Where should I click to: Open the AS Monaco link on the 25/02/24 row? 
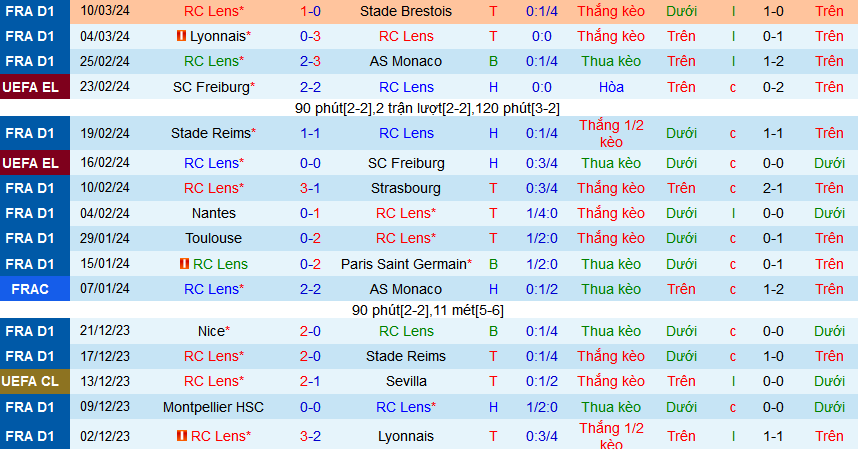405,61
